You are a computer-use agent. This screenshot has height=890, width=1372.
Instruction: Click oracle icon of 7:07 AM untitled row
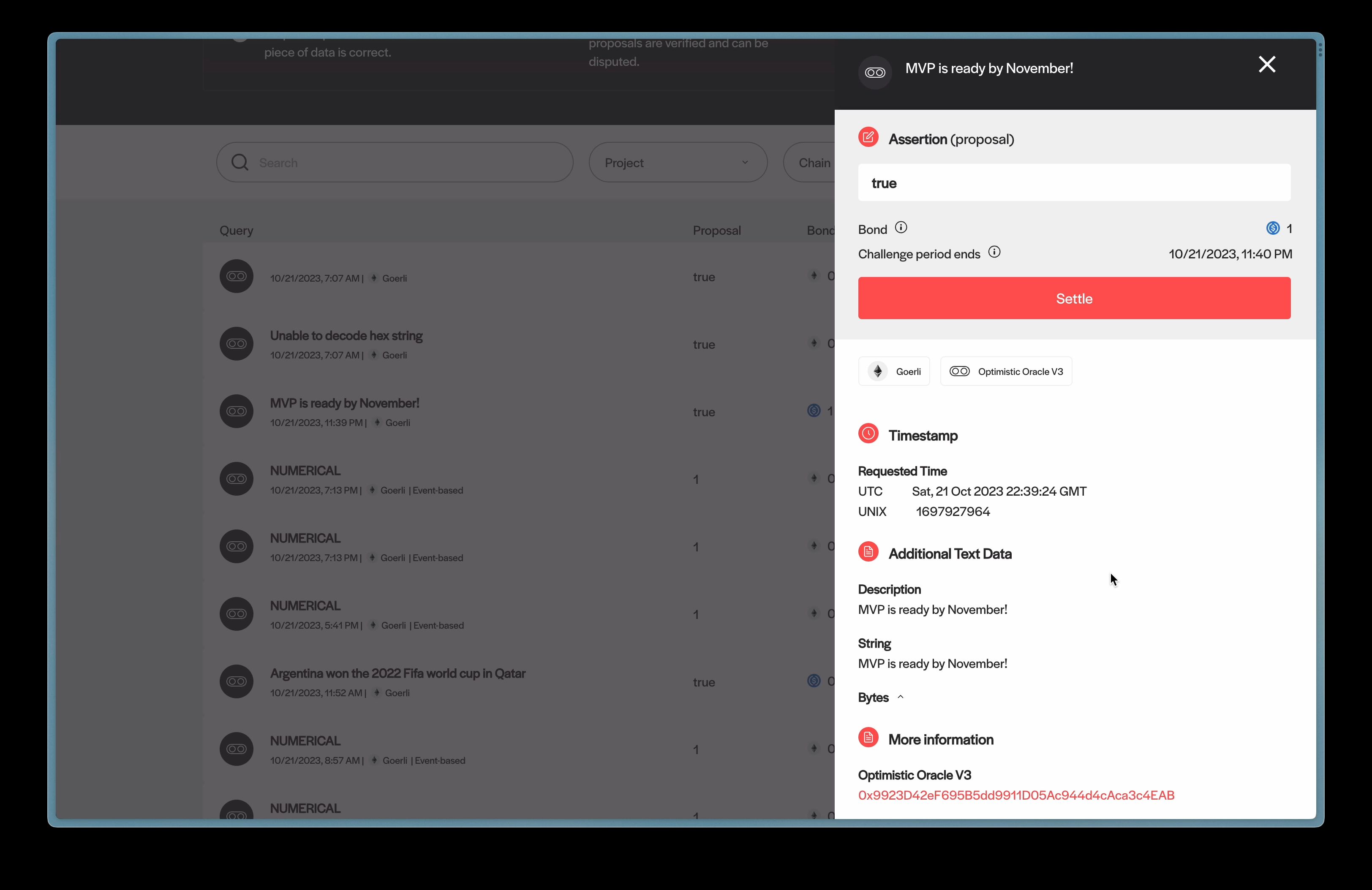237,276
